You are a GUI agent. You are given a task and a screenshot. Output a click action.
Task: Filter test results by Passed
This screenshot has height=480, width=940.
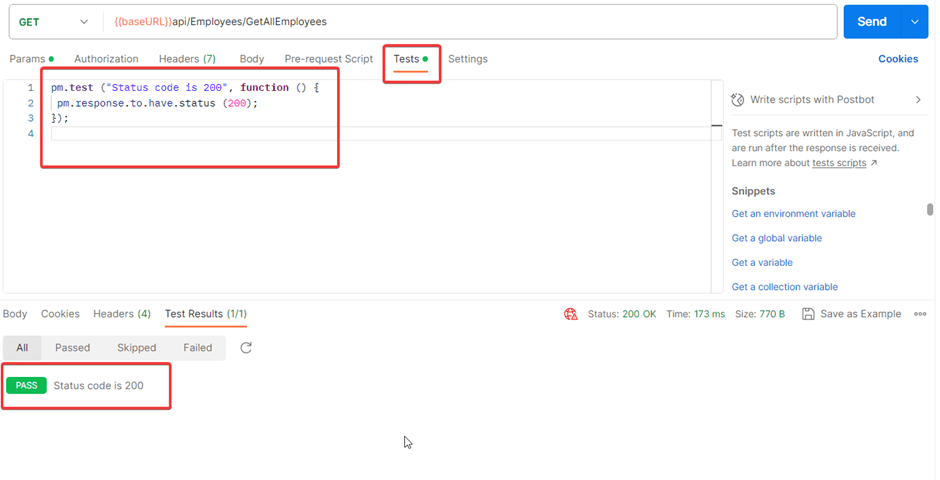(73, 348)
